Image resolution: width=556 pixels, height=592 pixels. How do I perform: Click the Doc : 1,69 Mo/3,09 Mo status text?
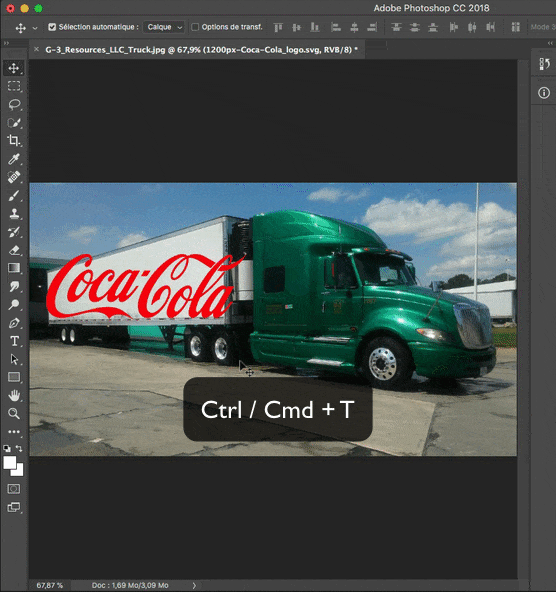[x=130, y=586]
